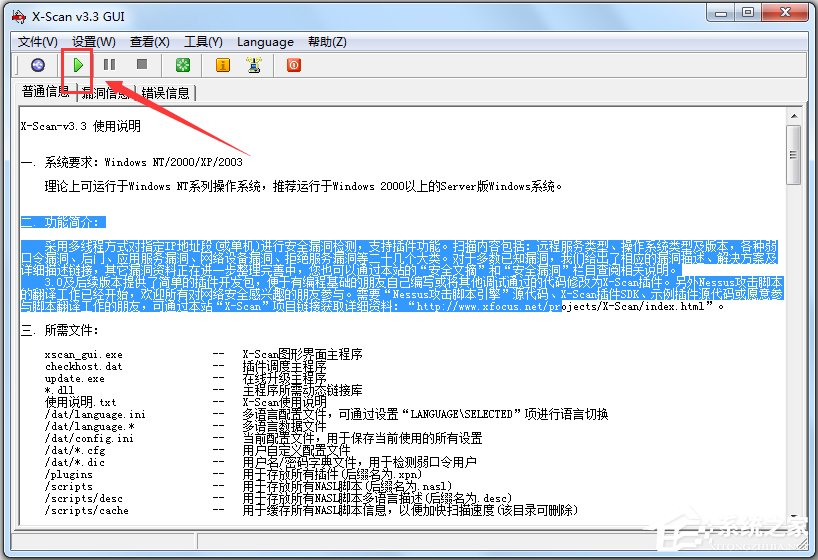This screenshot has height=560, width=818.
Task: Click the 'LANGUAGE\SELECTED' description line
Action: 426,414
